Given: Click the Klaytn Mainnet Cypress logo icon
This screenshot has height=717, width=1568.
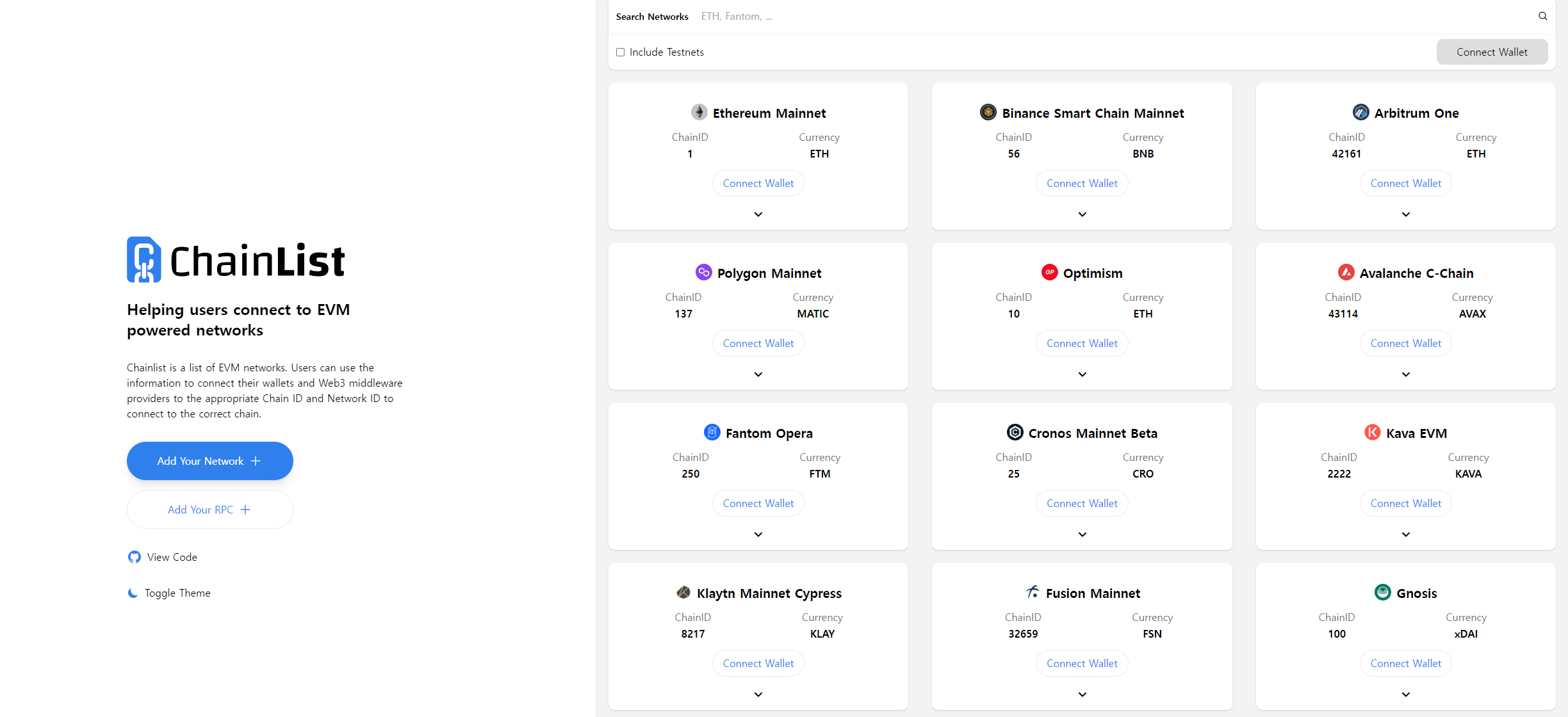Looking at the screenshot, I should tap(683, 593).
